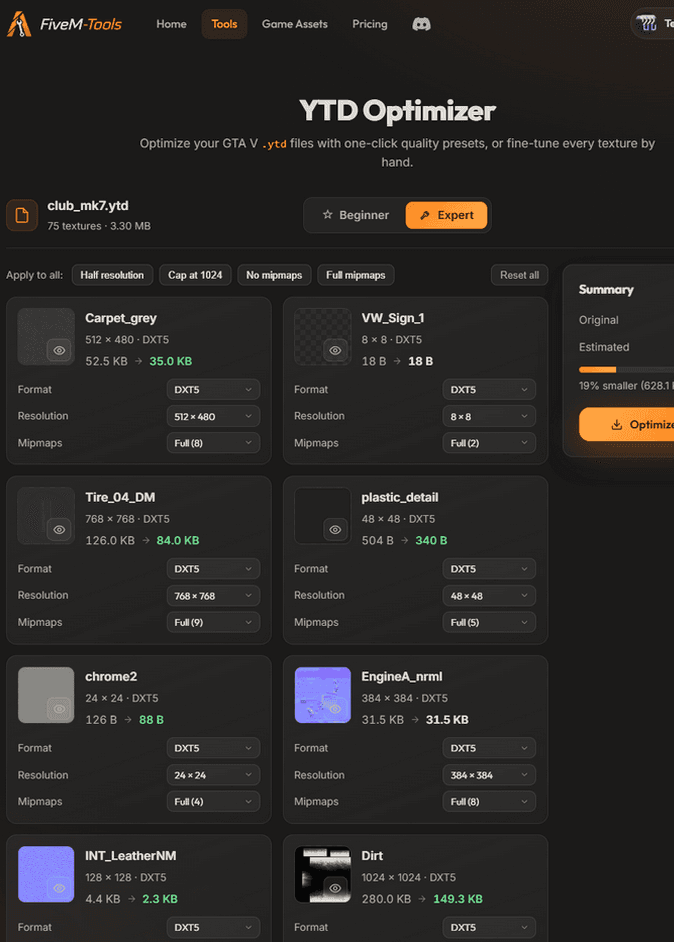Click VW_Sign_1 checkered thumbnail
The width and height of the screenshot is (674, 942).
(323, 336)
